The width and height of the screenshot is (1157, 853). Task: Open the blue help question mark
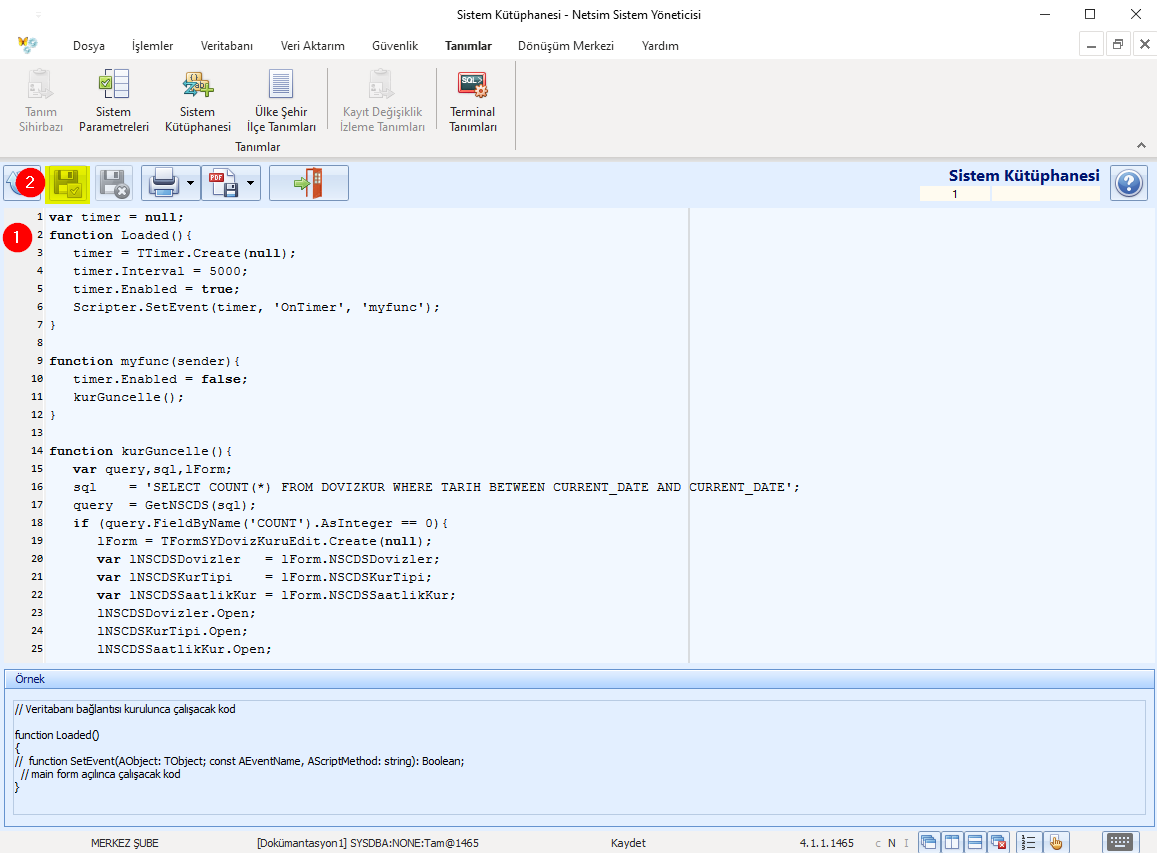1128,184
